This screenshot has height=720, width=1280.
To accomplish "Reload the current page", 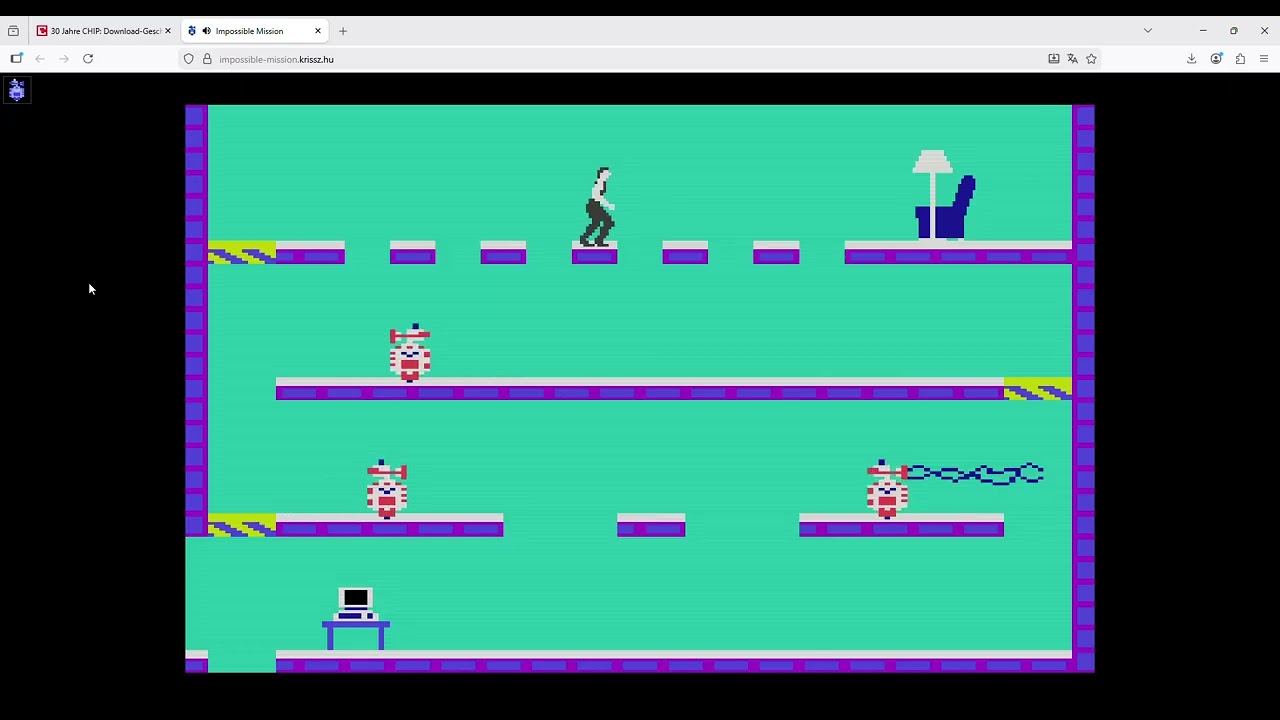I will (x=88, y=59).
